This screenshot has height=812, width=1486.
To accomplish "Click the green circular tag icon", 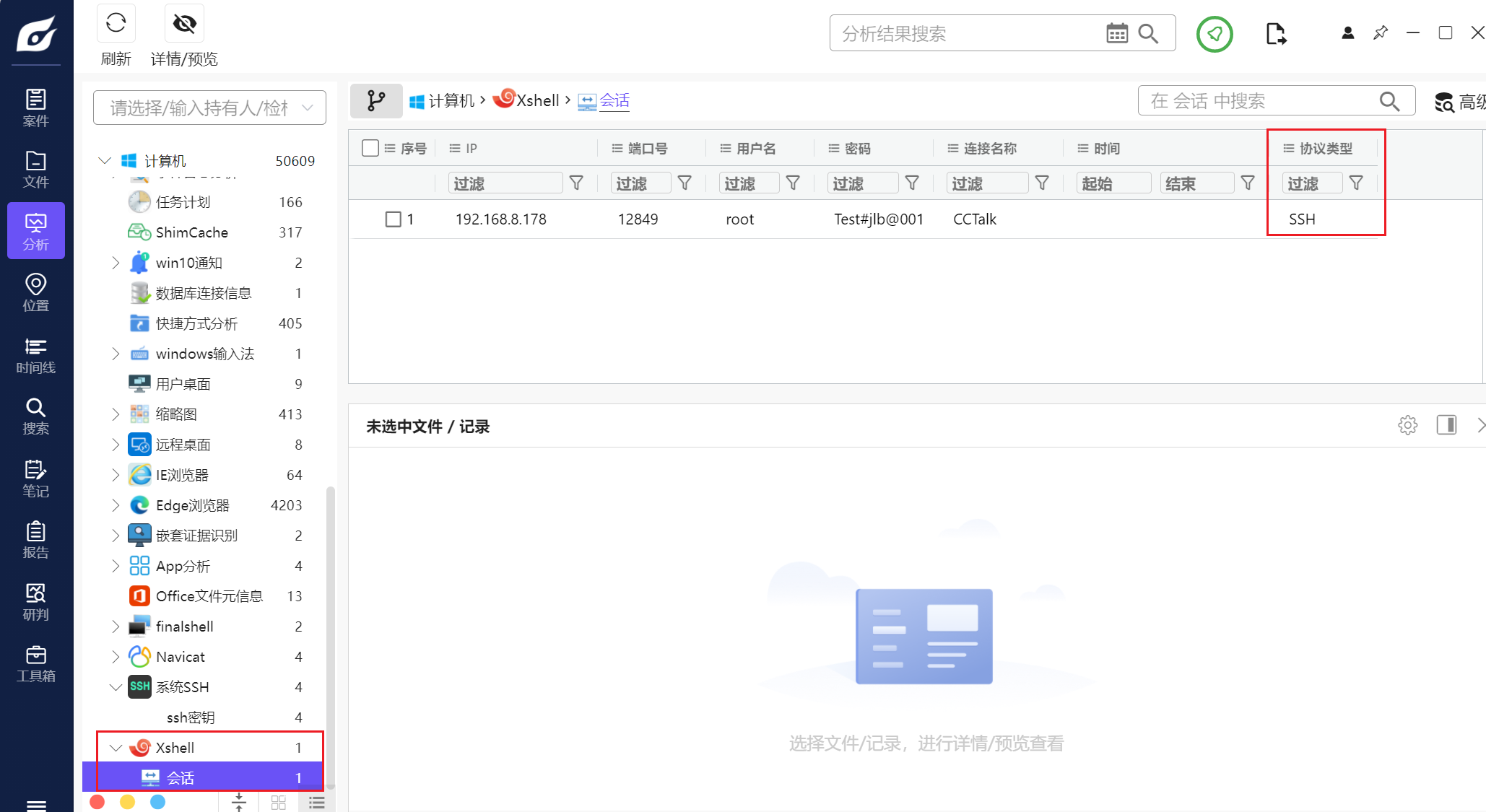I will (1215, 34).
